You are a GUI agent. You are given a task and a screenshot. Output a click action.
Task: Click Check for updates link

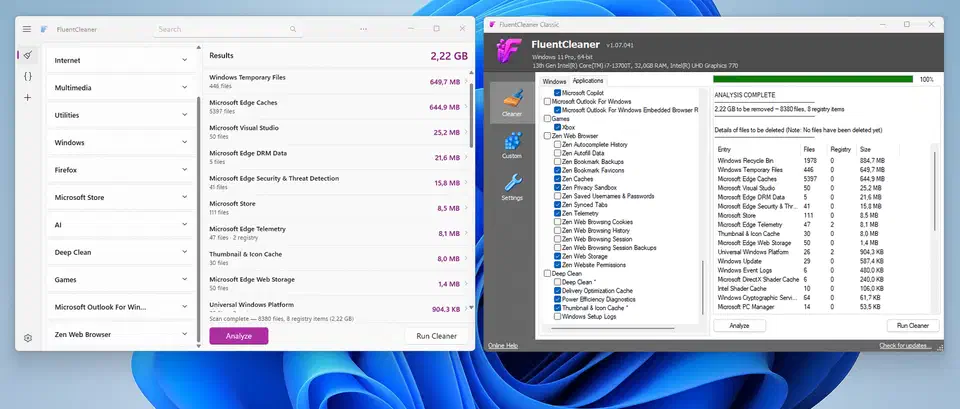click(x=906, y=346)
